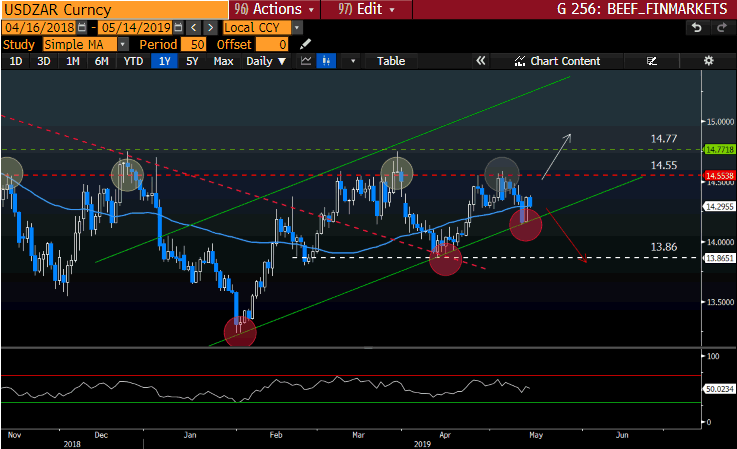Open the start date calendar picker
This screenshot has height=449, width=737.
81,28
